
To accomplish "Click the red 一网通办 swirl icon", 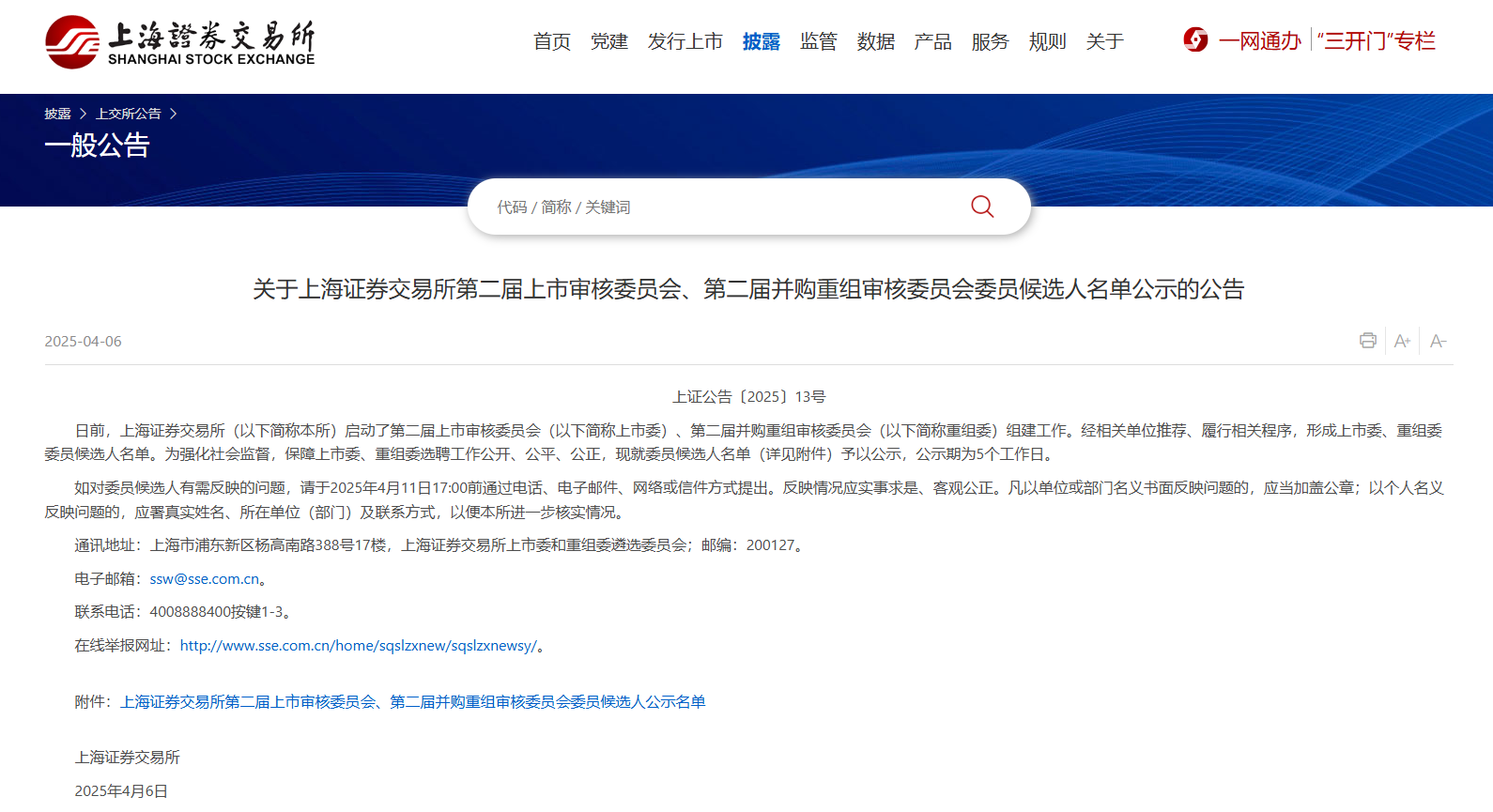I will point(1195,40).
